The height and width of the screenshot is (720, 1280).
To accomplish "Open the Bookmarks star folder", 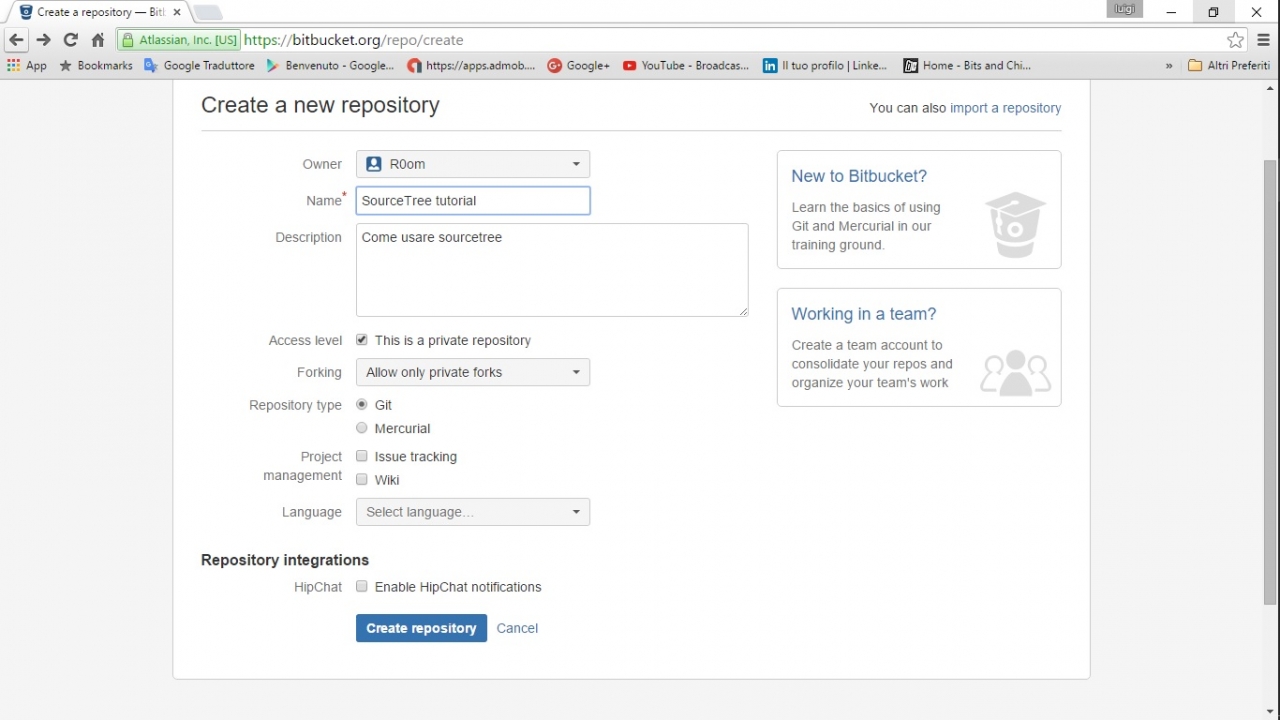I will [x=96, y=65].
